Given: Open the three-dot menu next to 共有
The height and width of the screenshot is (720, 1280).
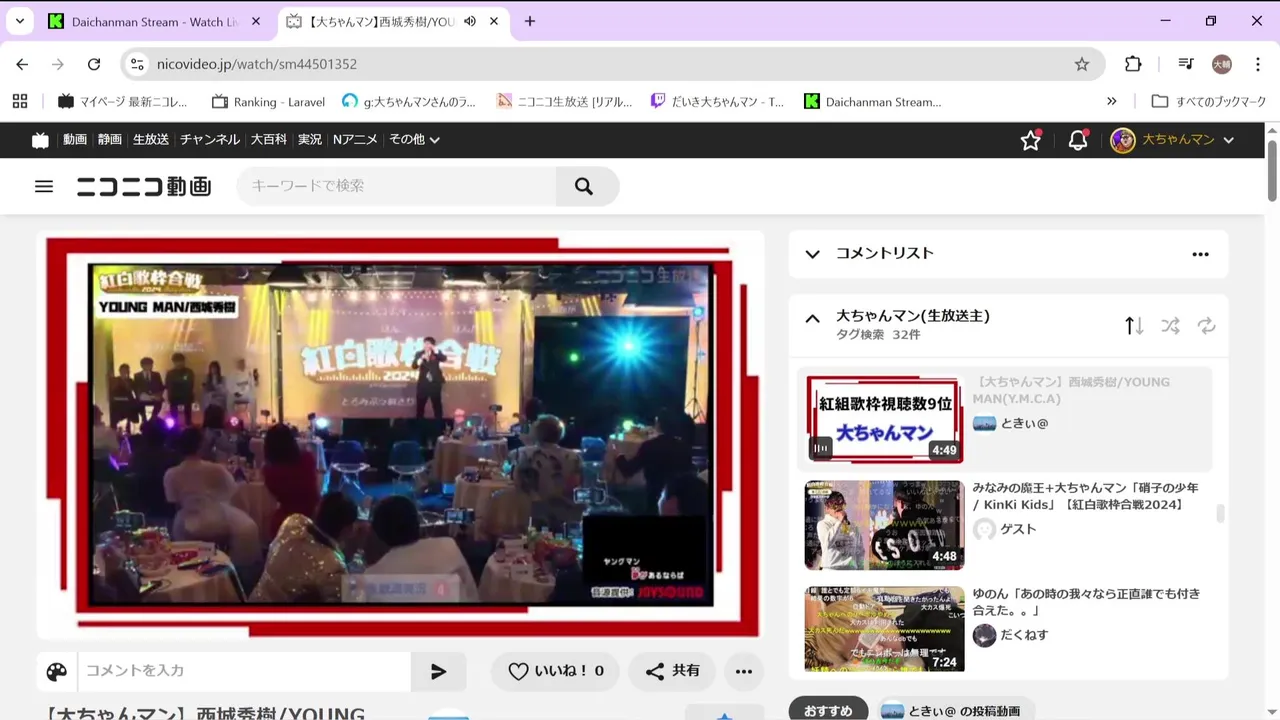Looking at the screenshot, I should [x=744, y=672].
